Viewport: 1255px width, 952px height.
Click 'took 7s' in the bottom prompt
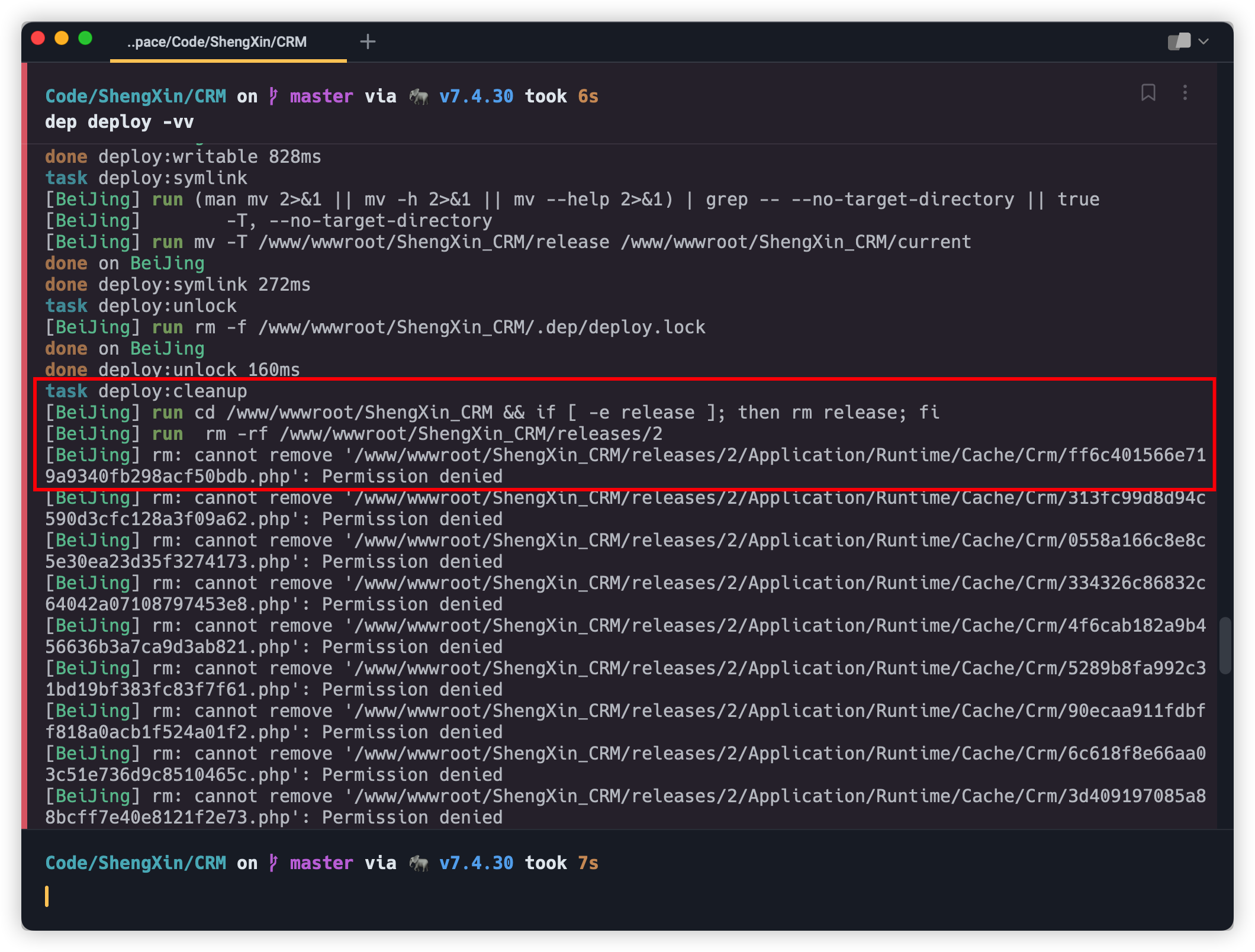[562, 863]
